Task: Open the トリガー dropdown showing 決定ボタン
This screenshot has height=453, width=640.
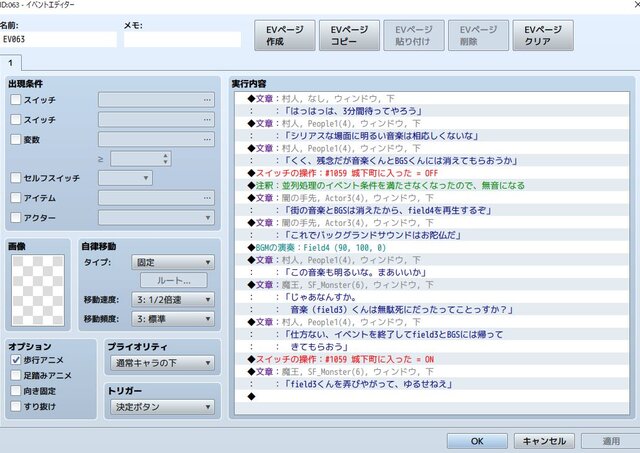Action: [x=162, y=407]
